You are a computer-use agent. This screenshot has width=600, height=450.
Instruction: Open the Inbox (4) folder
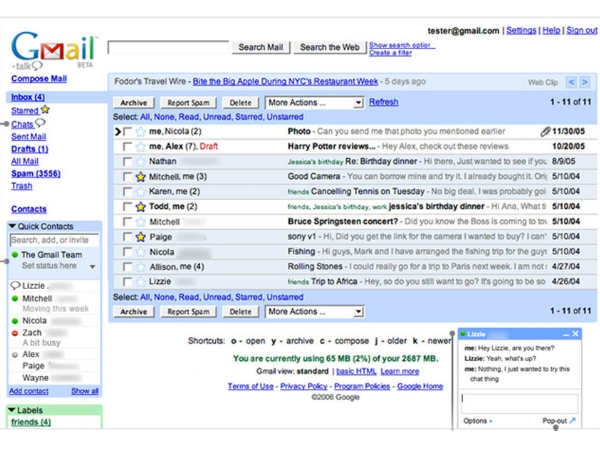tap(28, 97)
